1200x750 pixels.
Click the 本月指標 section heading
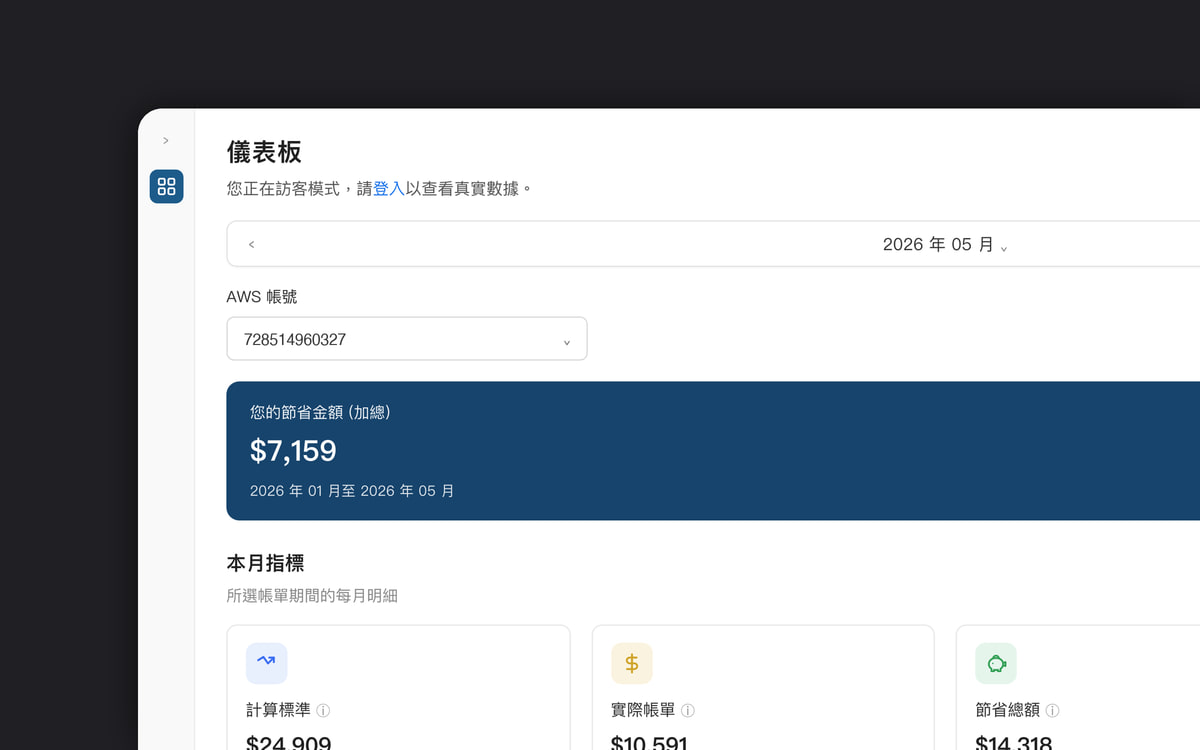(265, 563)
